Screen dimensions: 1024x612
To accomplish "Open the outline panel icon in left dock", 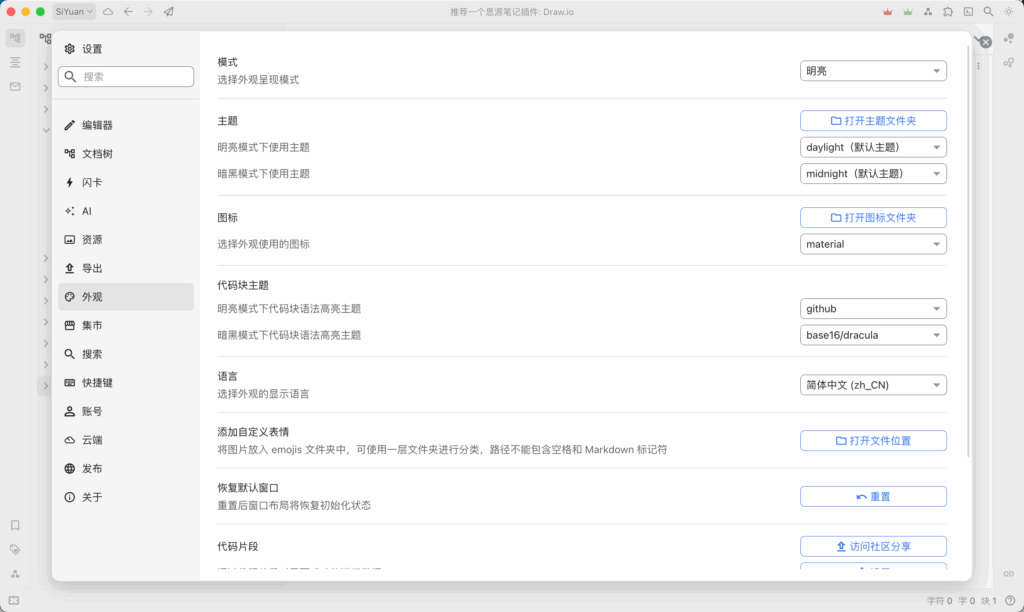I will (15, 62).
